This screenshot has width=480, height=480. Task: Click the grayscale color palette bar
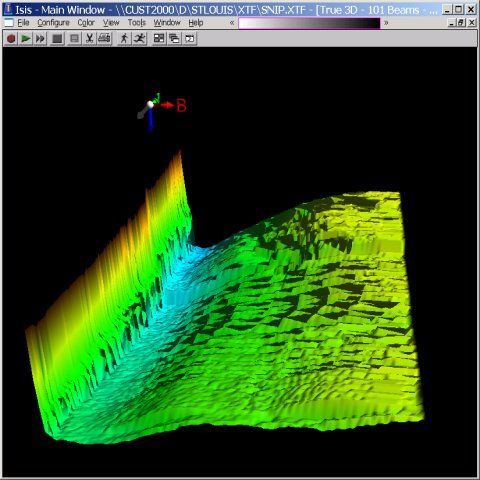[309, 23]
